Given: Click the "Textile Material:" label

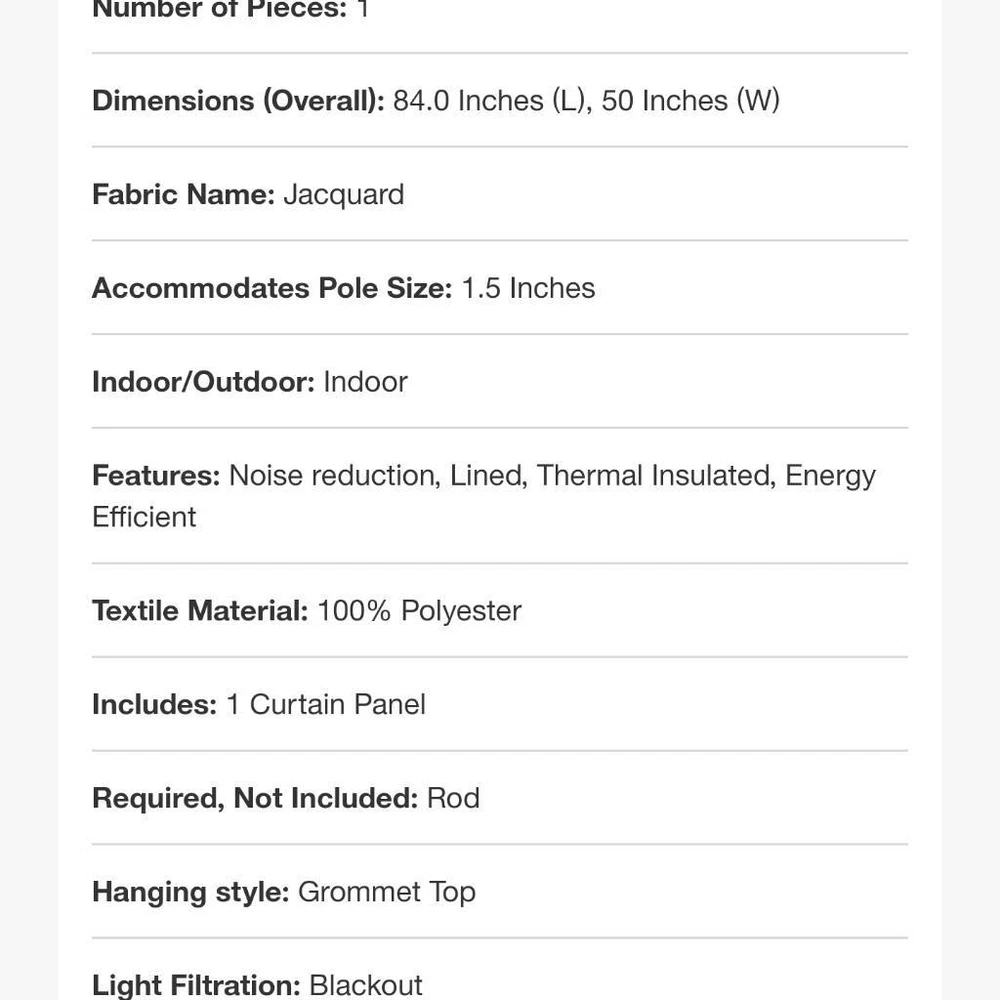Looking at the screenshot, I should (x=200, y=611).
